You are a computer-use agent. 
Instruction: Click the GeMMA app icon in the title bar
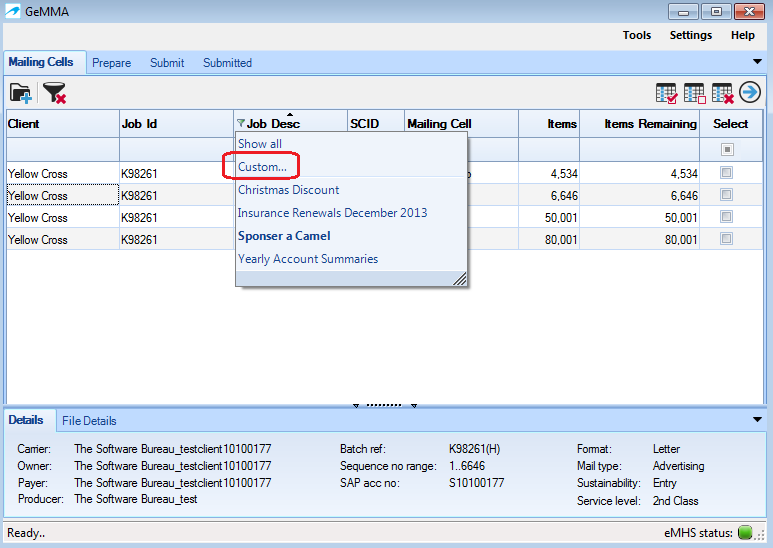(13, 11)
